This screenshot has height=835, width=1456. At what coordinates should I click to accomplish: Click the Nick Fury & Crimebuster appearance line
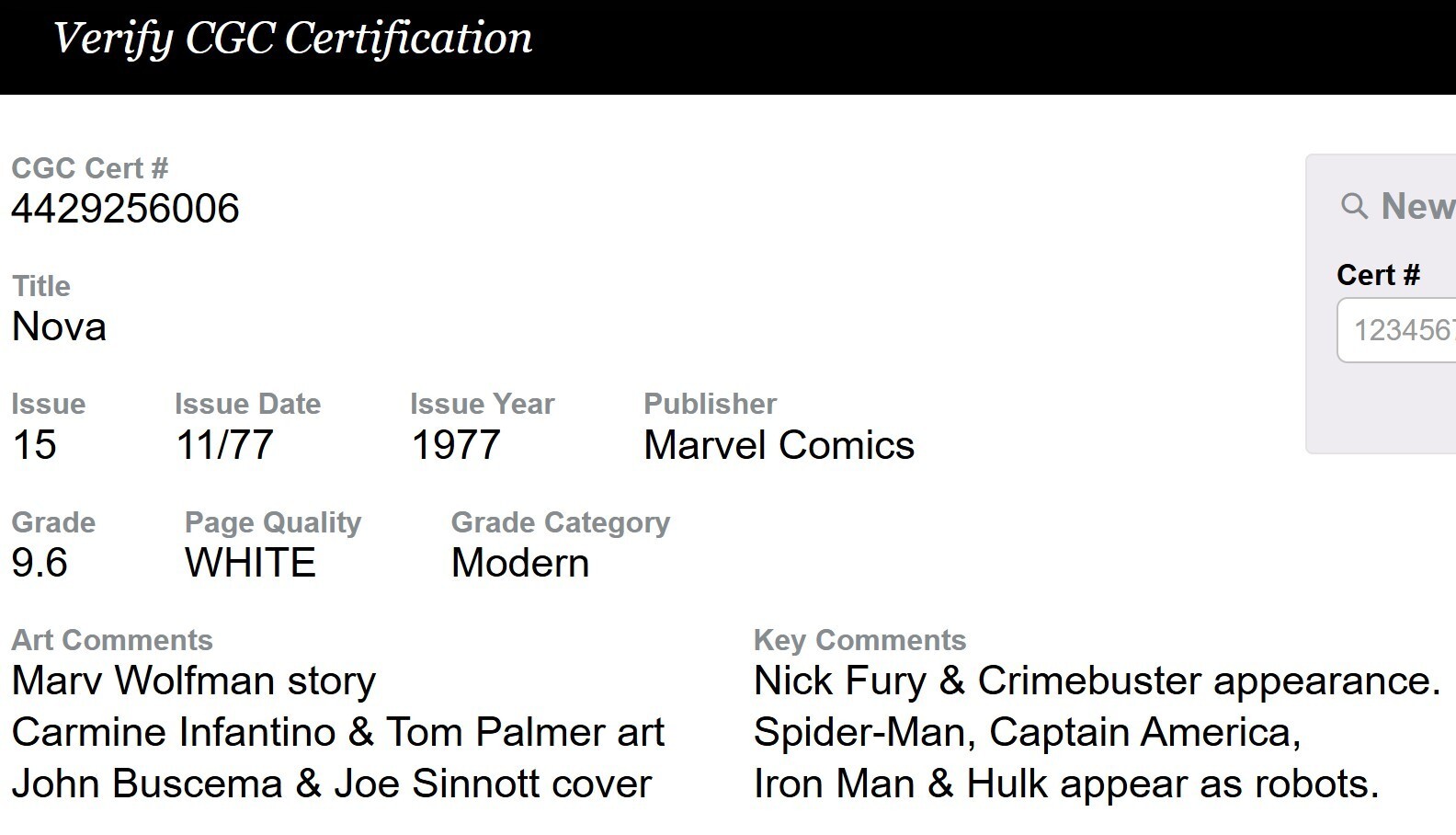[x=1098, y=681]
